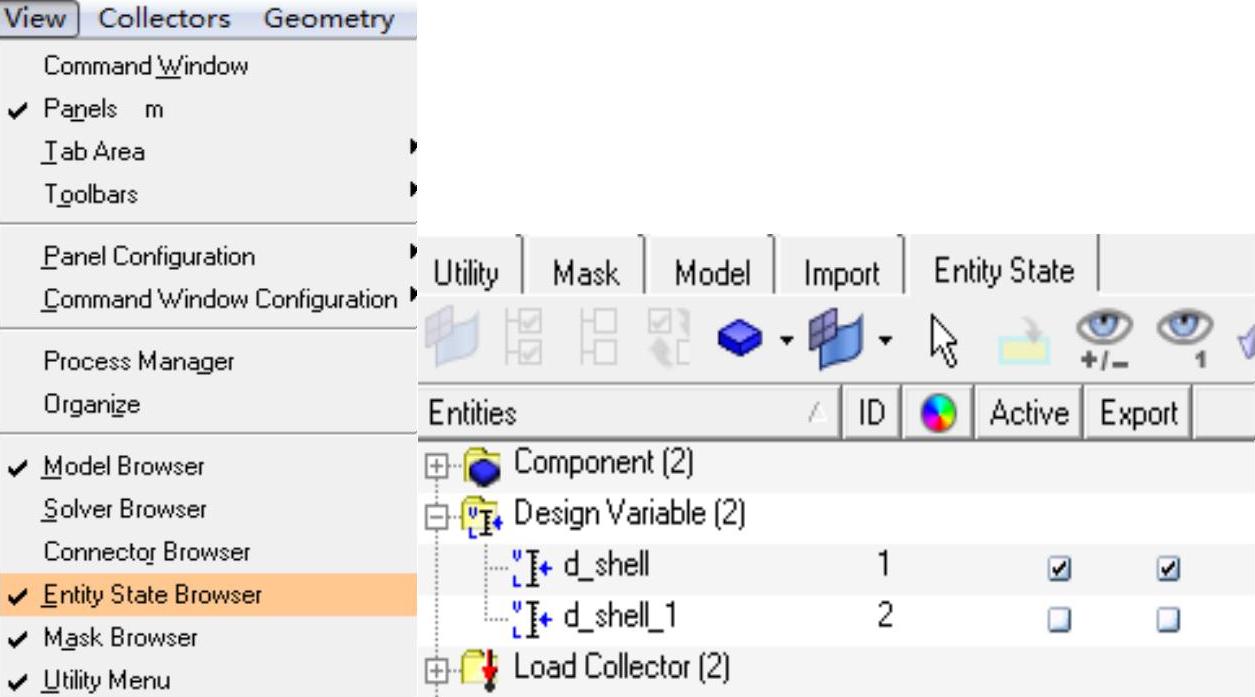Select Entity State Browser menu entry
The width and height of the screenshot is (1255, 697).
coord(152,595)
